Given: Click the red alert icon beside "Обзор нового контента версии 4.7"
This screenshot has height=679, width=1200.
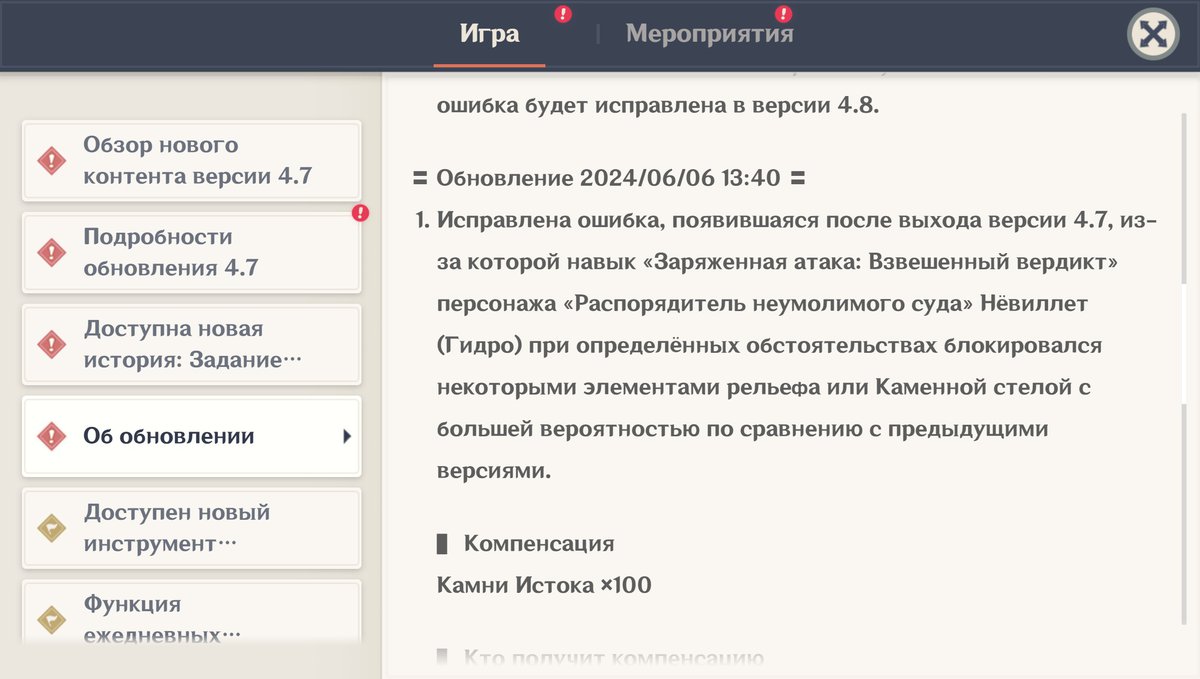Looking at the screenshot, I should [51, 161].
